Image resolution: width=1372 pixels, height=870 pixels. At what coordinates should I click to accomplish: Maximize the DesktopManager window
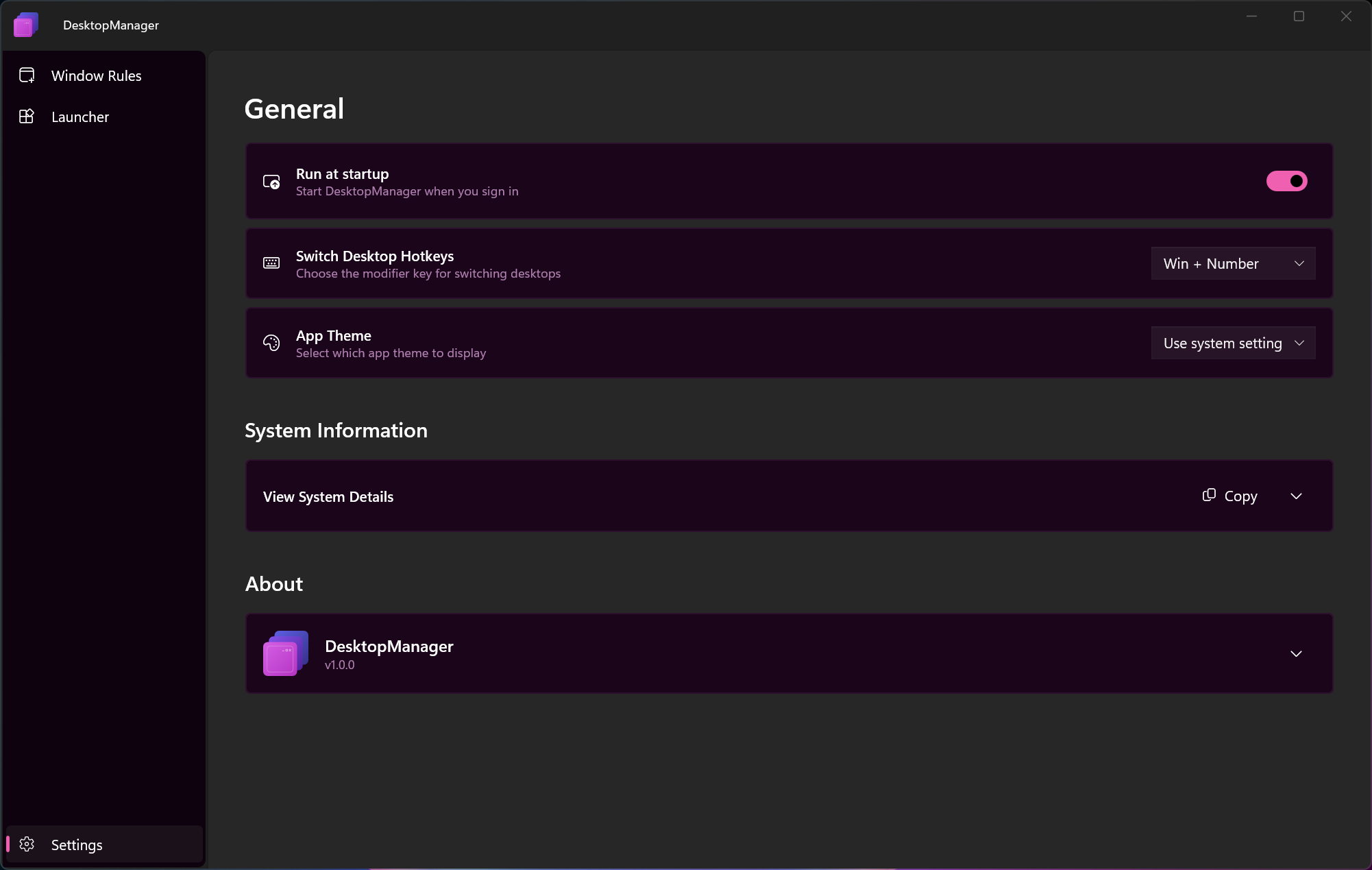coord(1299,16)
